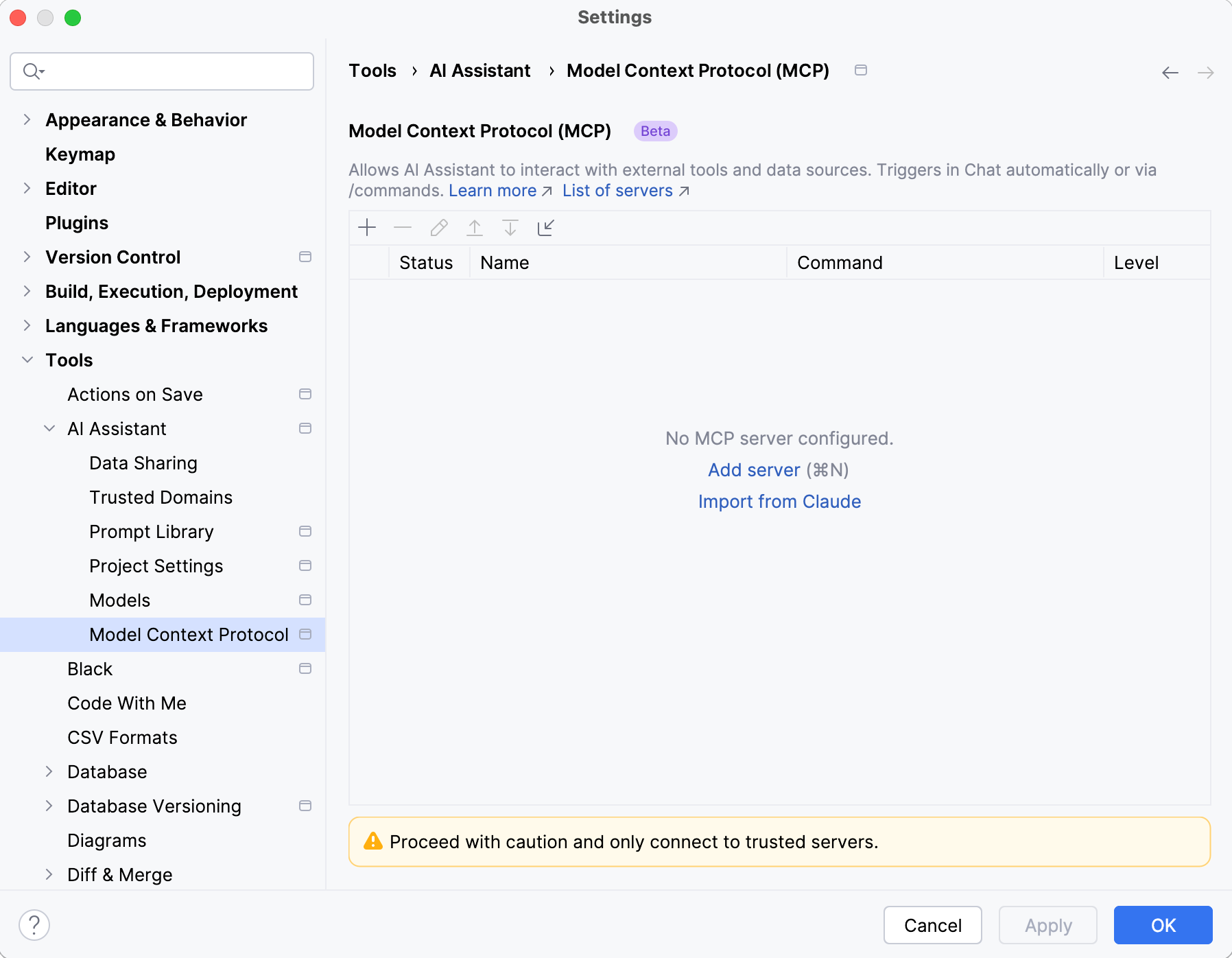
Task: Click the Move Up arrow icon
Action: (475, 228)
